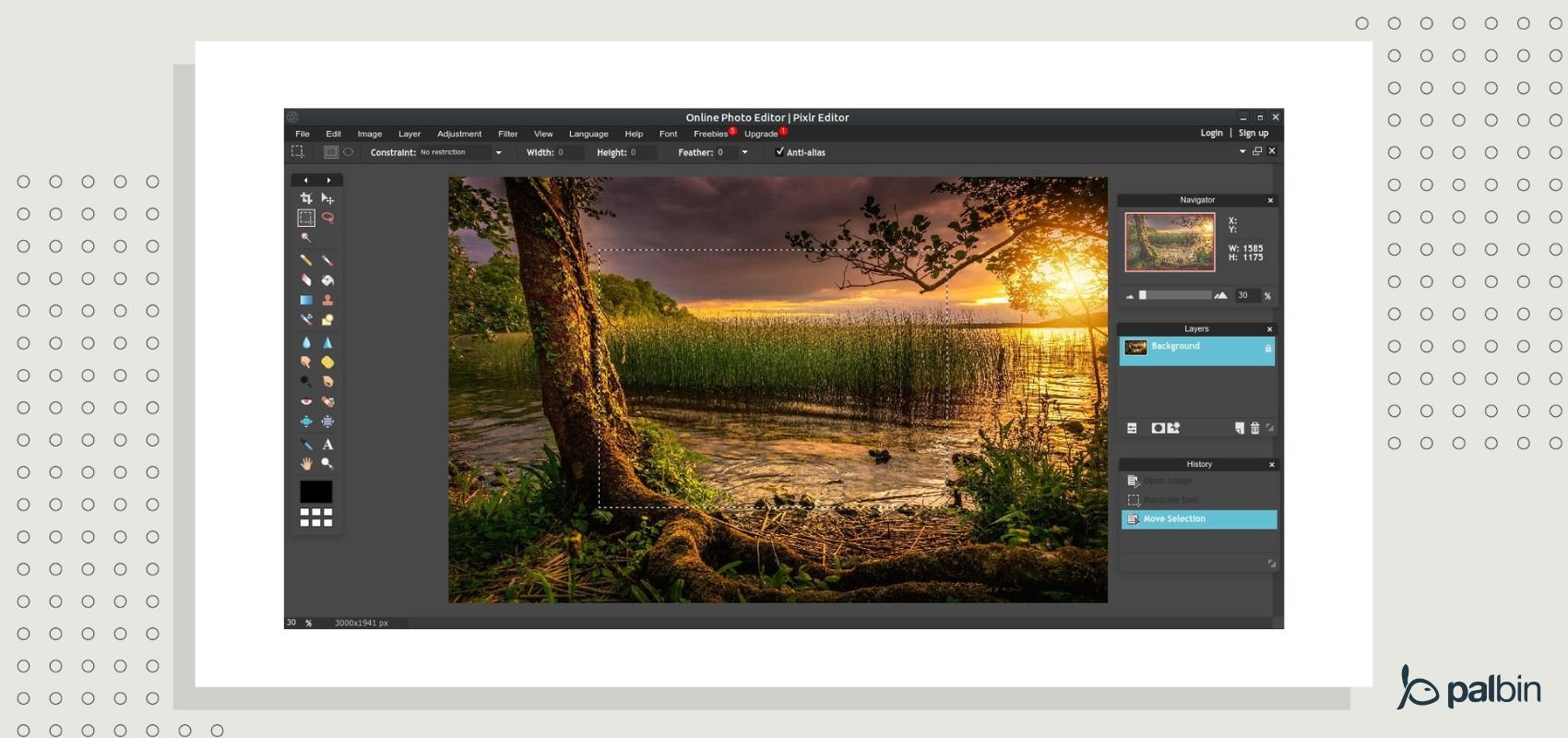
Task: Open the Constraint dropdown
Action: click(498, 153)
